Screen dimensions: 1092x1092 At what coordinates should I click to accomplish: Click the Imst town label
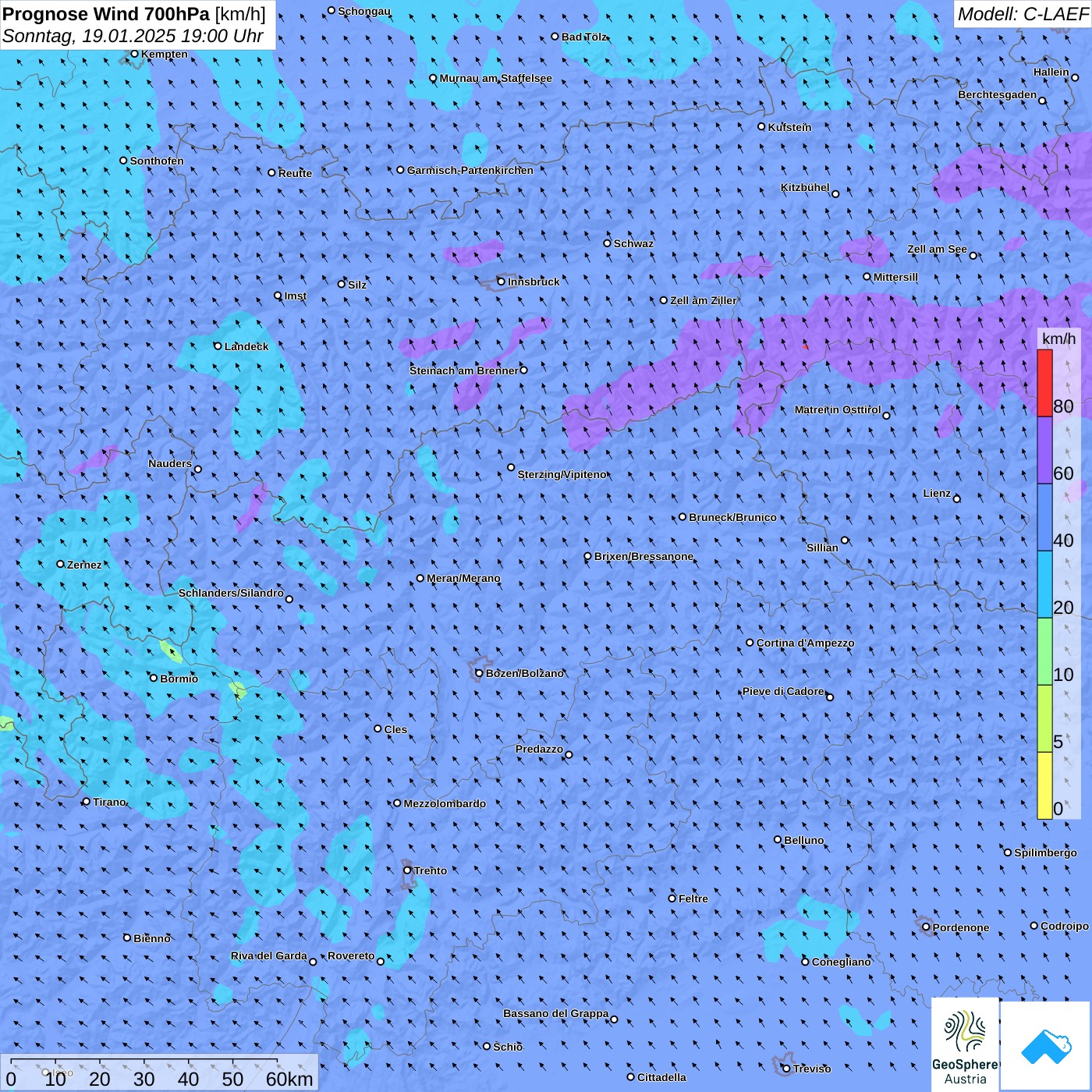coord(296,296)
